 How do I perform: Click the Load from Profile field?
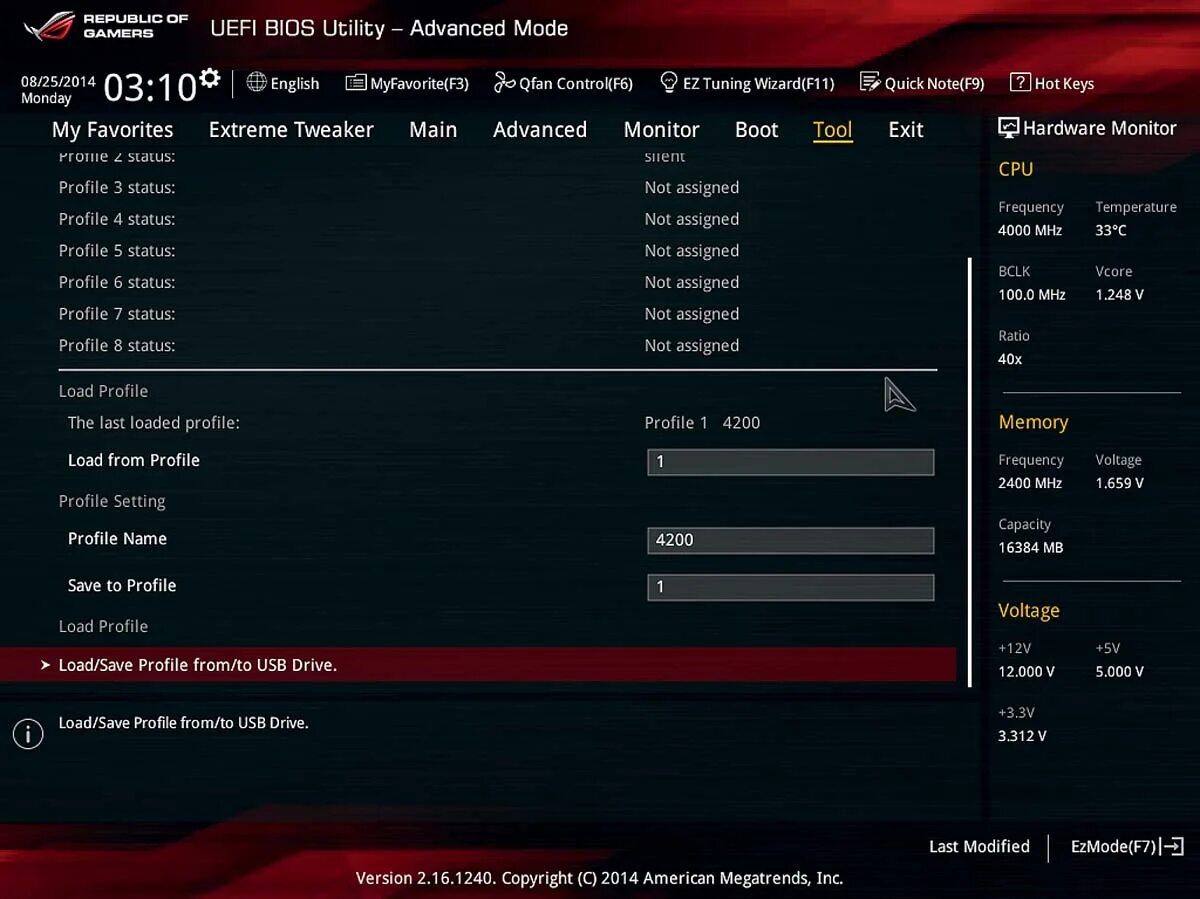click(x=790, y=462)
